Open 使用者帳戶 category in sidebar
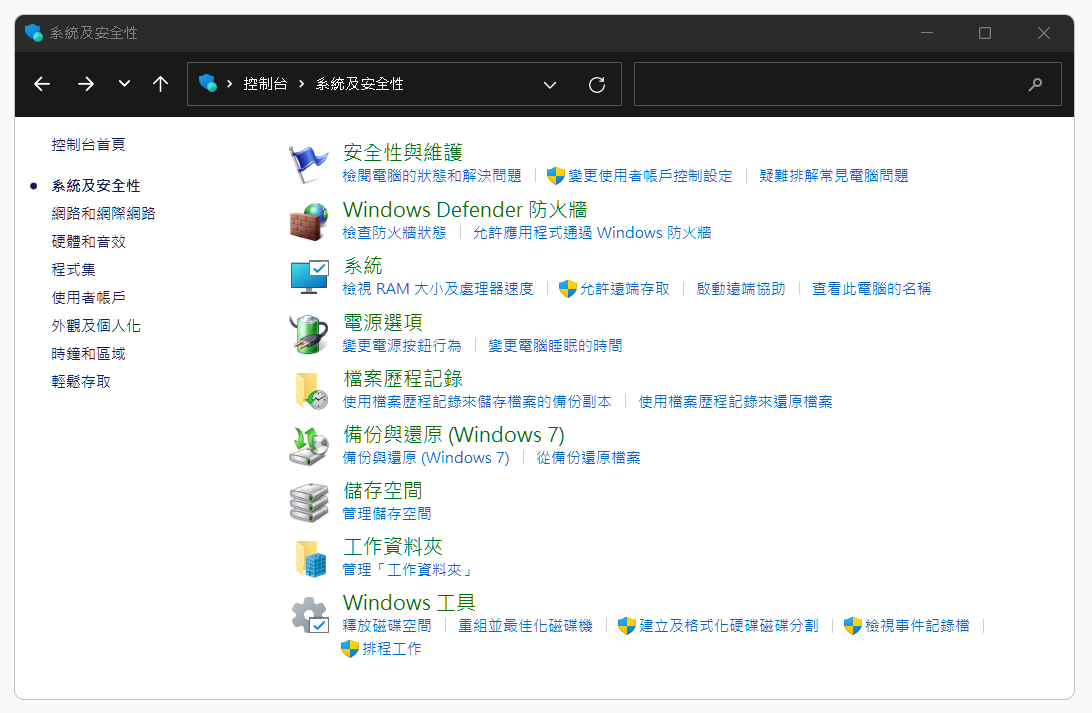This screenshot has width=1092, height=713. point(88,297)
